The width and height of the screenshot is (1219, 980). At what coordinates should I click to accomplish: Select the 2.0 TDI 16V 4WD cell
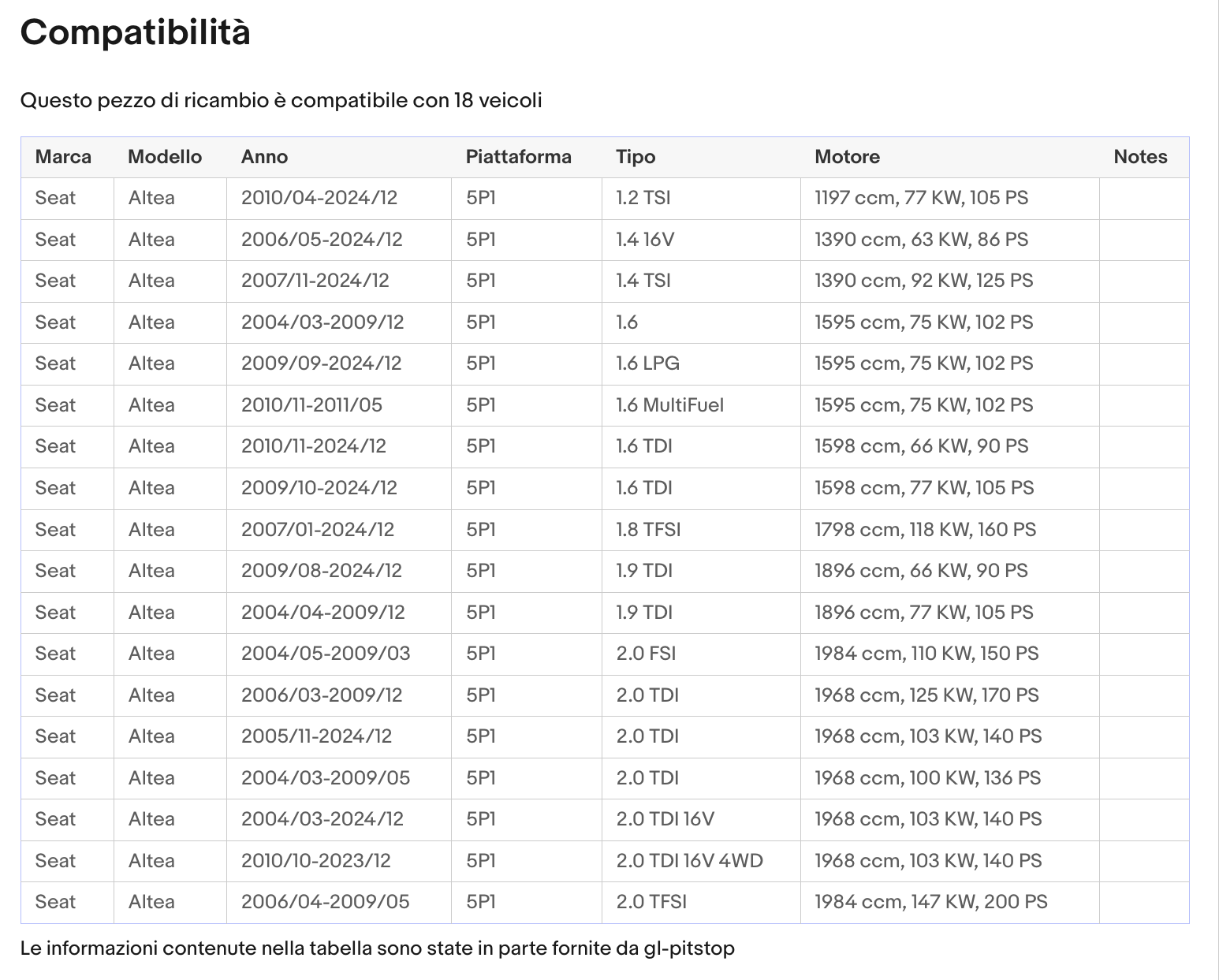pyautogui.click(x=689, y=861)
